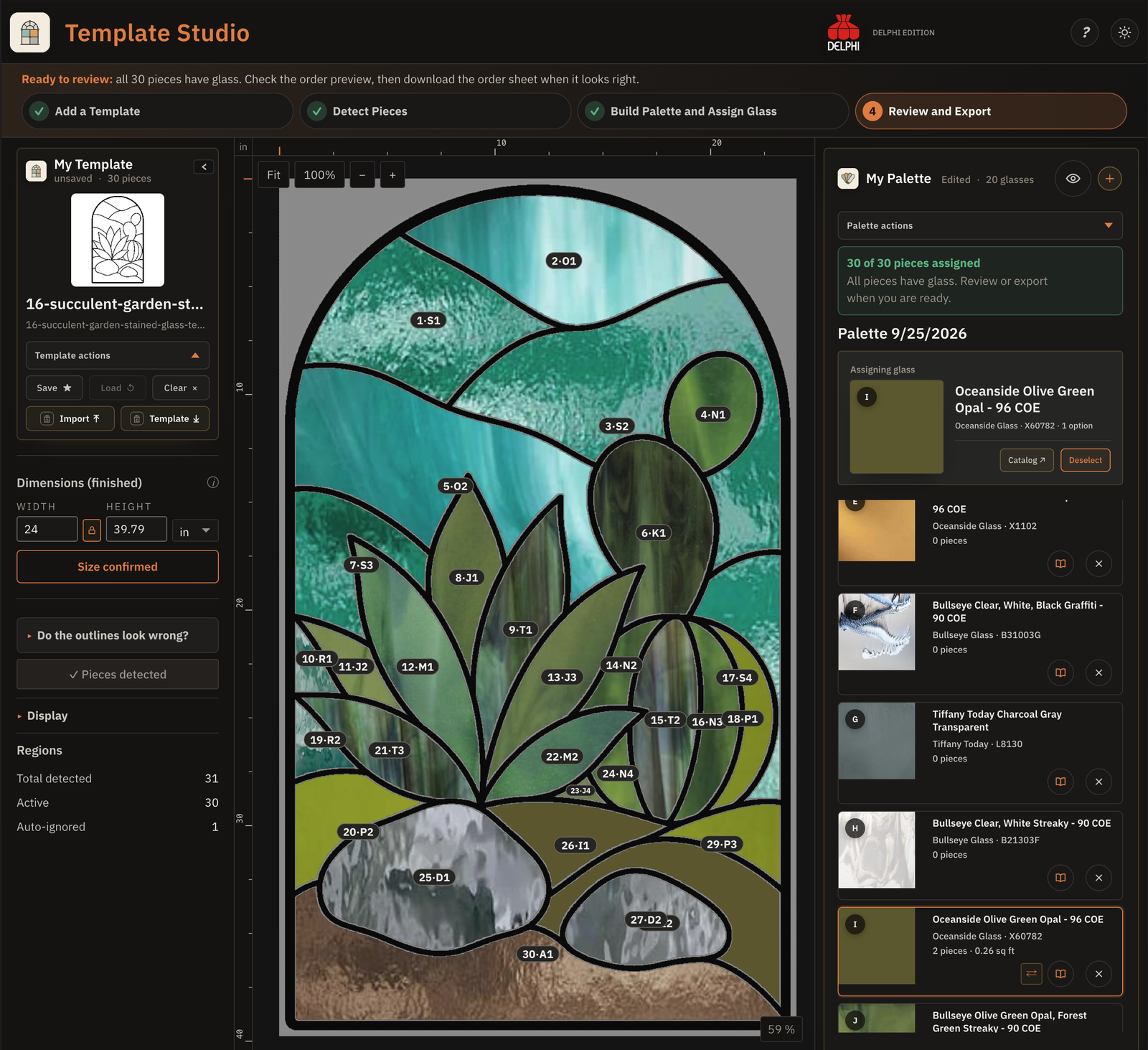Click swap icon on Oceanside Olive Green card
Image resolution: width=1148 pixels, height=1050 pixels.
coord(1031,974)
